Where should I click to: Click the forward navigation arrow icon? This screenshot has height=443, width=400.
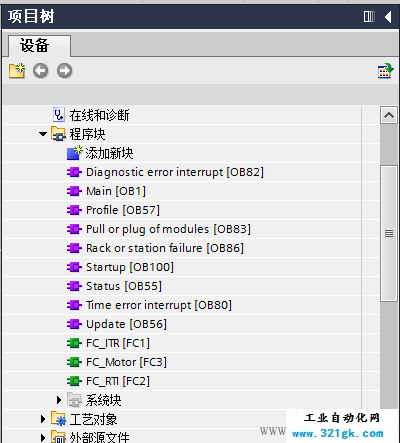pos(64,71)
